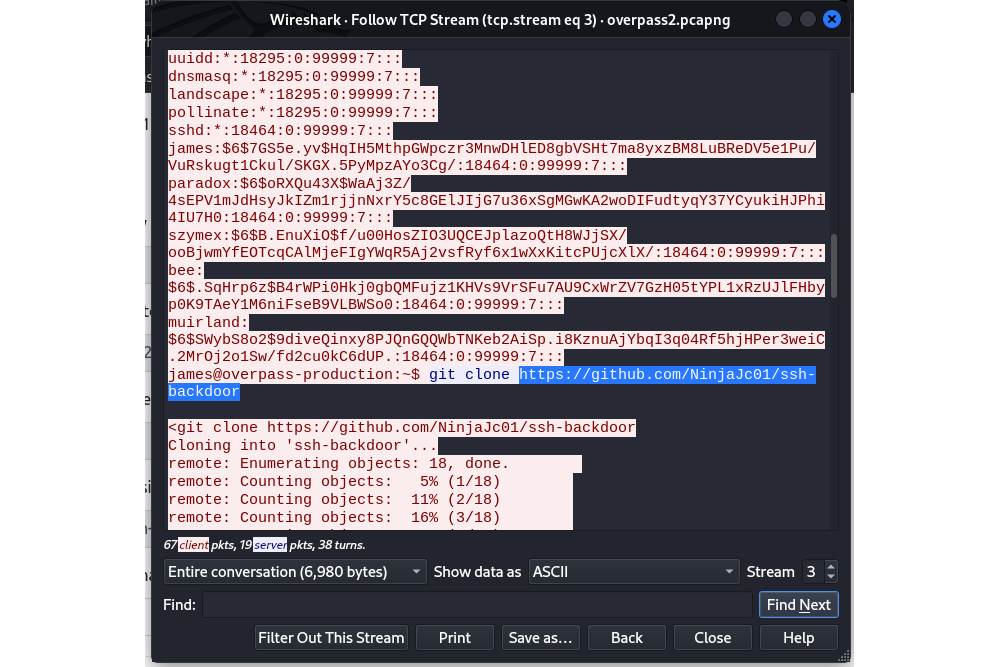Click the Help button
This screenshot has width=1000, height=667.
pos(798,638)
